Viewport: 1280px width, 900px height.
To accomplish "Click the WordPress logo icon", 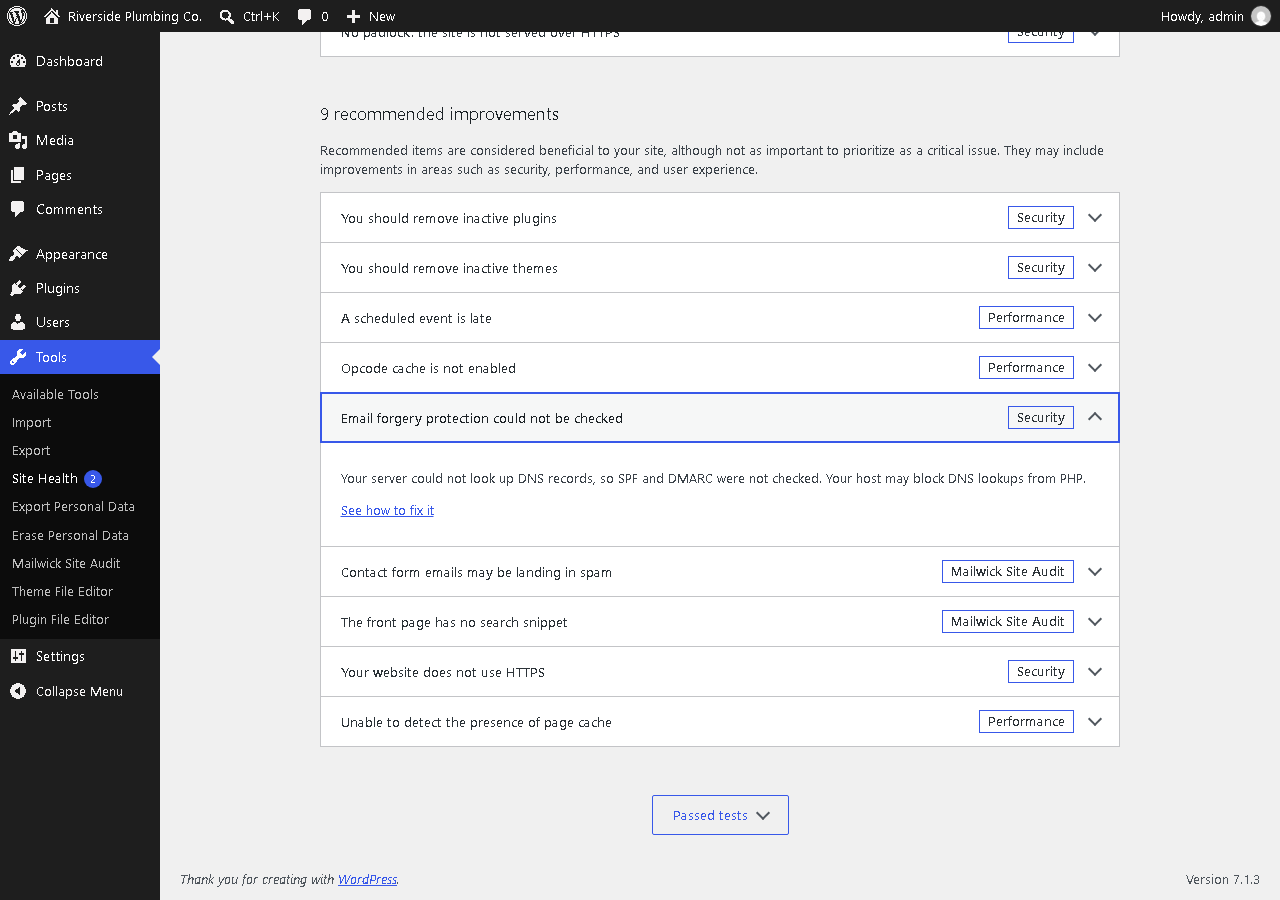I will click(x=17, y=16).
